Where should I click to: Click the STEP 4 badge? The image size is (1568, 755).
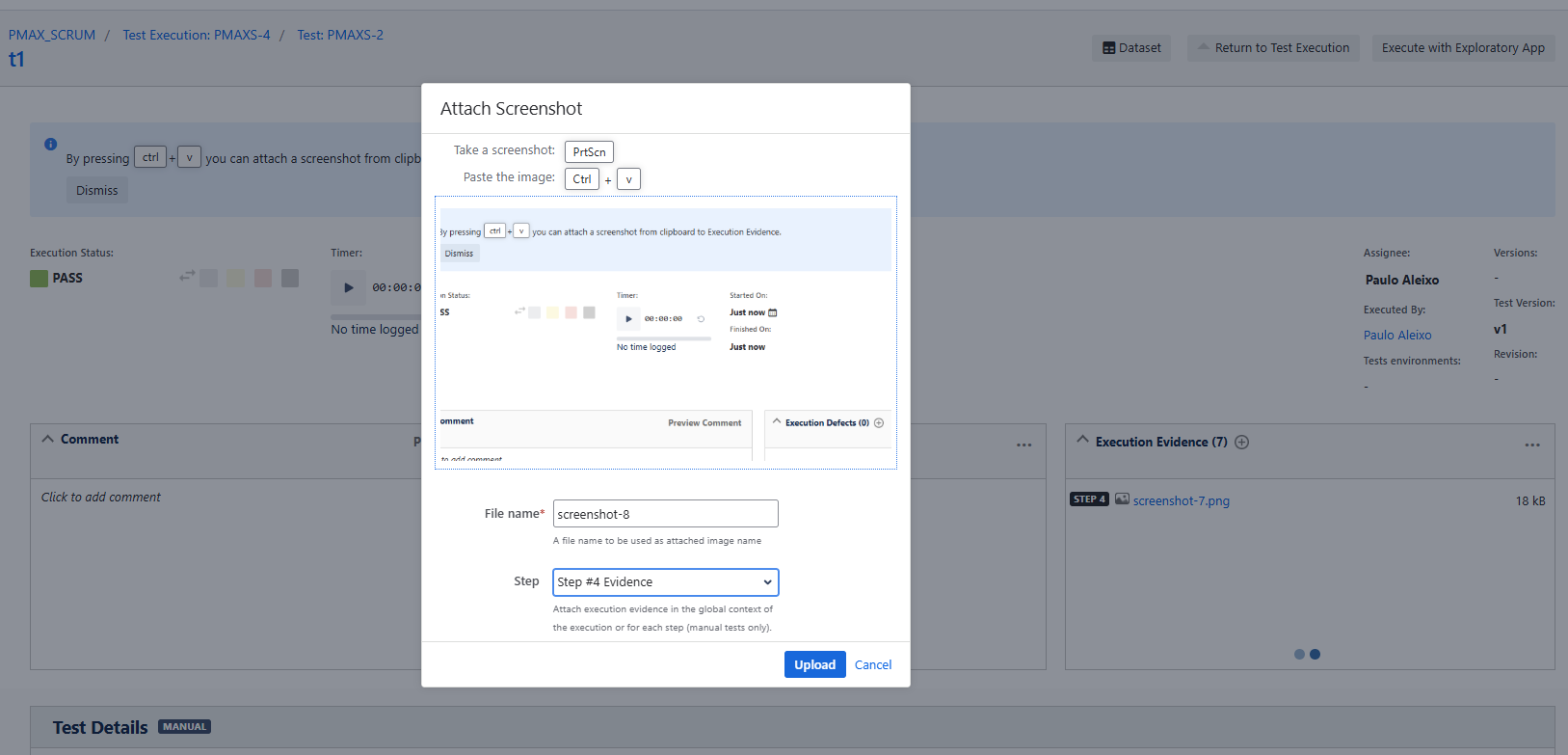point(1089,499)
